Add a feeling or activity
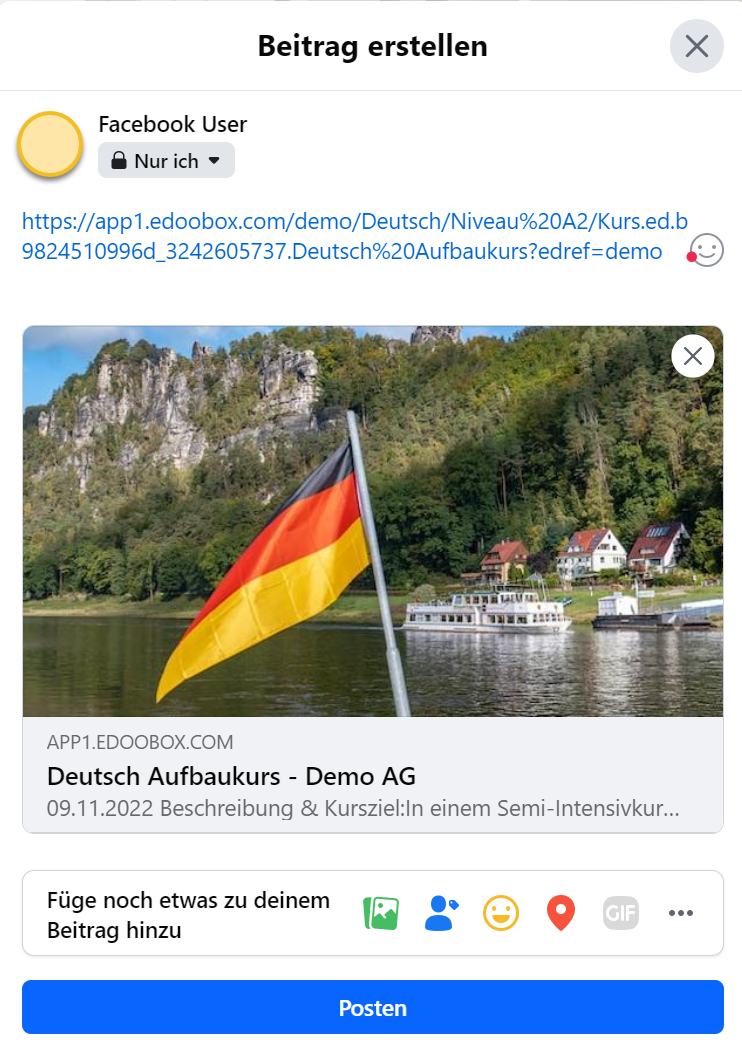The width and height of the screenshot is (742, 1052). pos(501,913)
